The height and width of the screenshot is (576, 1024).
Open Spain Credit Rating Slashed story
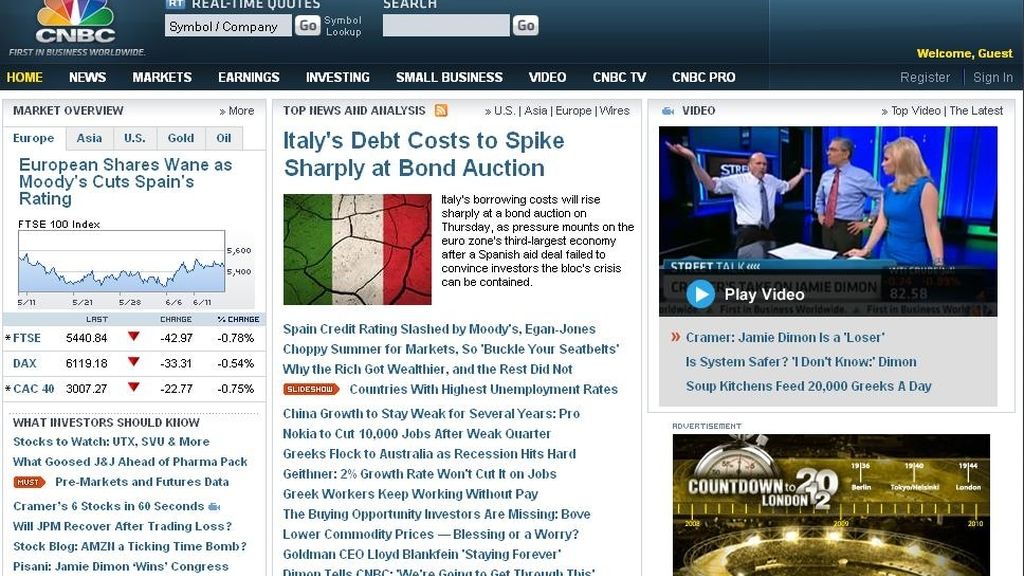(439, 329)
